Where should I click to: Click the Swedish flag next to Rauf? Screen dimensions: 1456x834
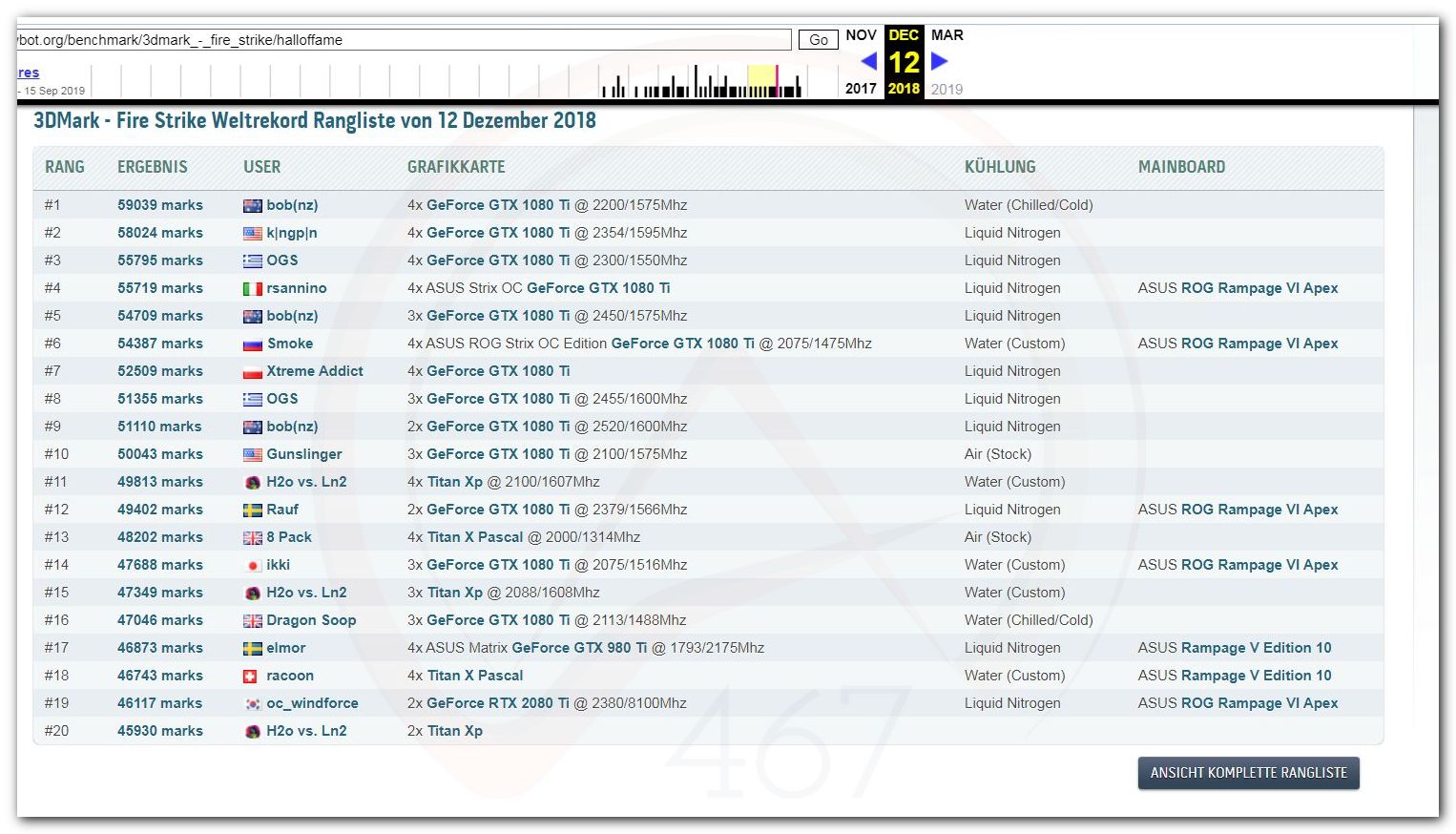click(x=253, y=511)
